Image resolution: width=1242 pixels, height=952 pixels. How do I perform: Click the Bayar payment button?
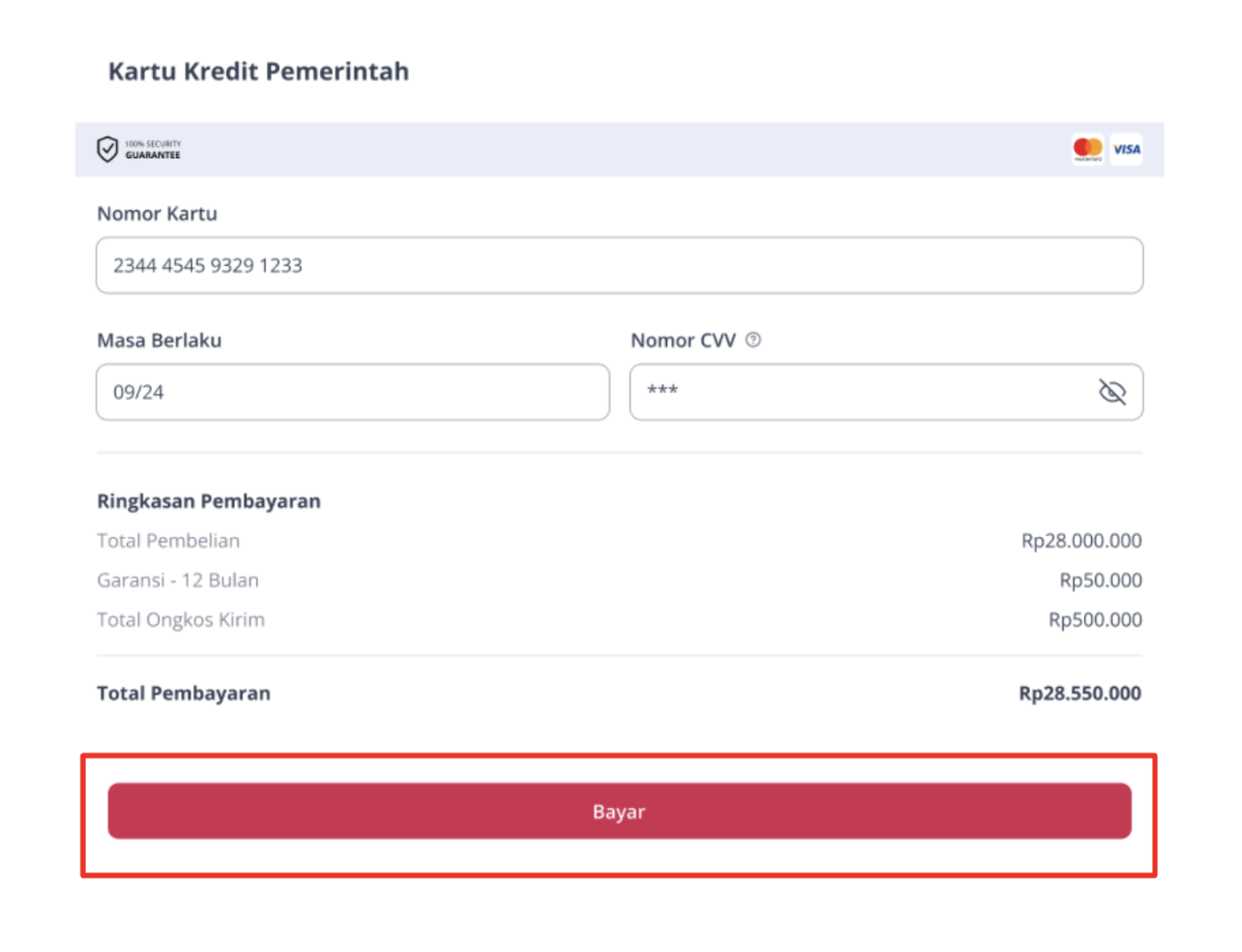619,811
